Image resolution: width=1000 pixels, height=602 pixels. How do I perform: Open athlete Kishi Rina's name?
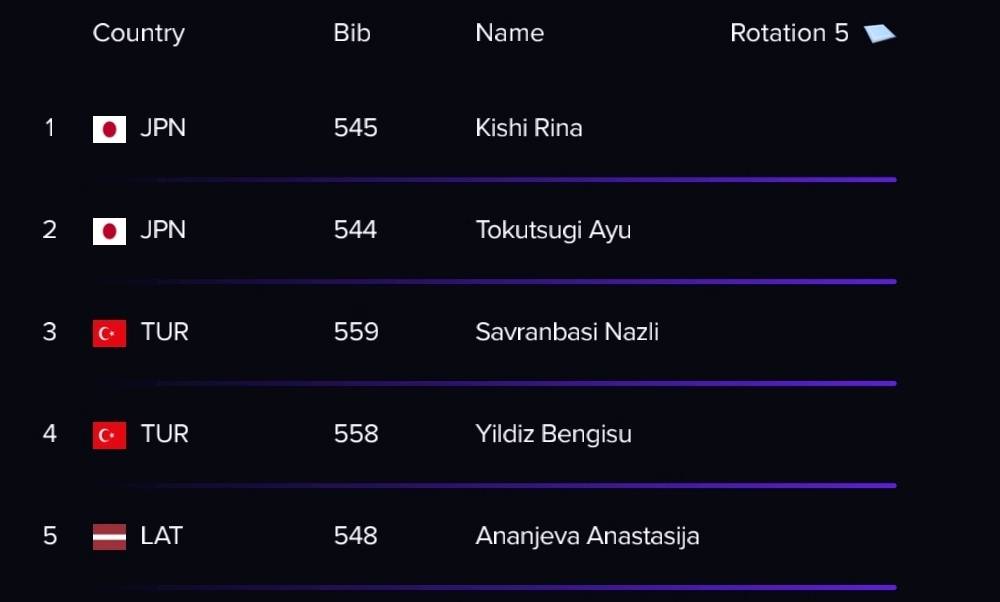[x=529, y=128]
